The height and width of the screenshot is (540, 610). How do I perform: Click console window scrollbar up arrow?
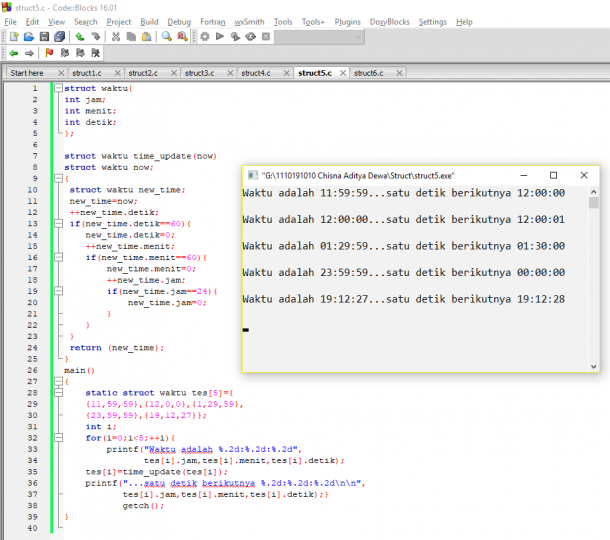[593, 192]
